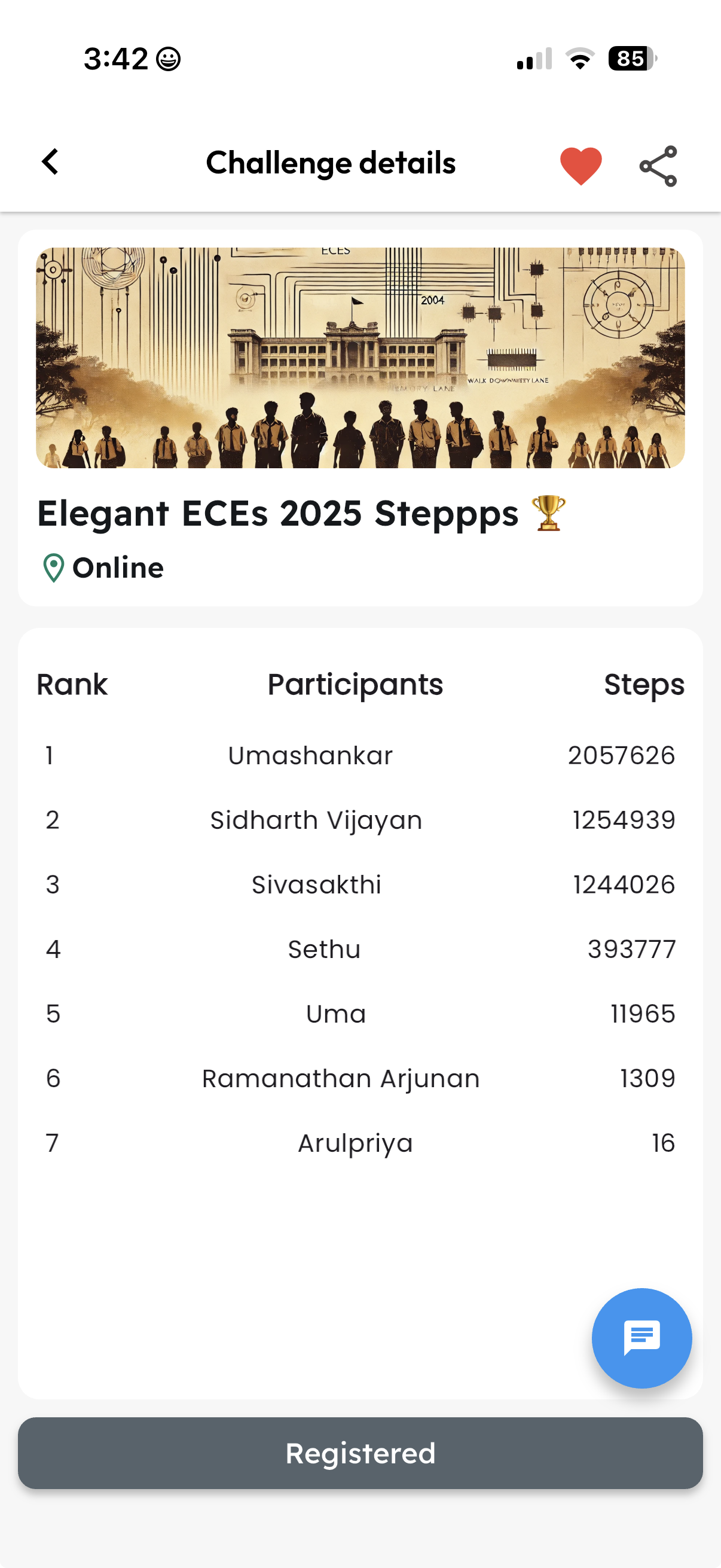The width and height of the screenshot is (721, 1568).
Task: Tap the challenge banner image
Action: pyautogui.click(x=360, y=358)
